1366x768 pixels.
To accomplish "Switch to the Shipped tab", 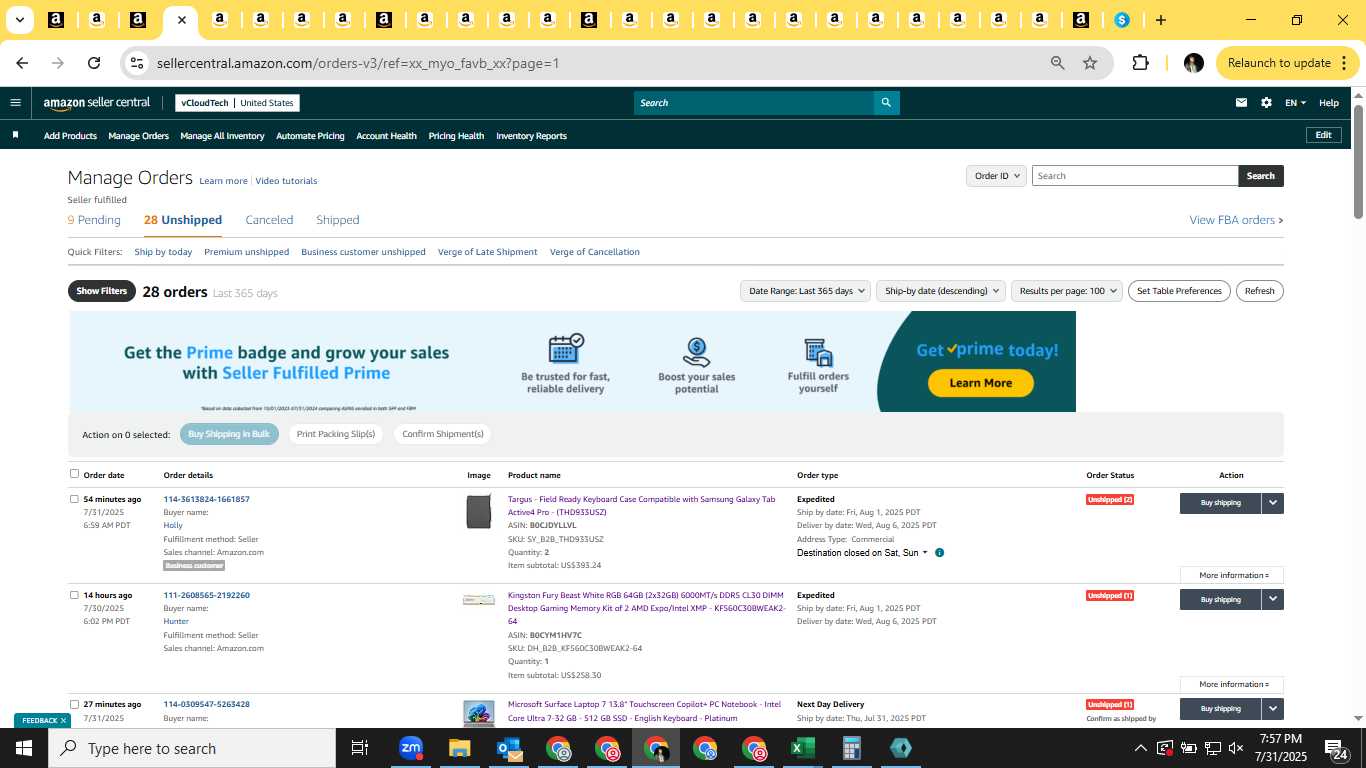I will click(337, 220).
